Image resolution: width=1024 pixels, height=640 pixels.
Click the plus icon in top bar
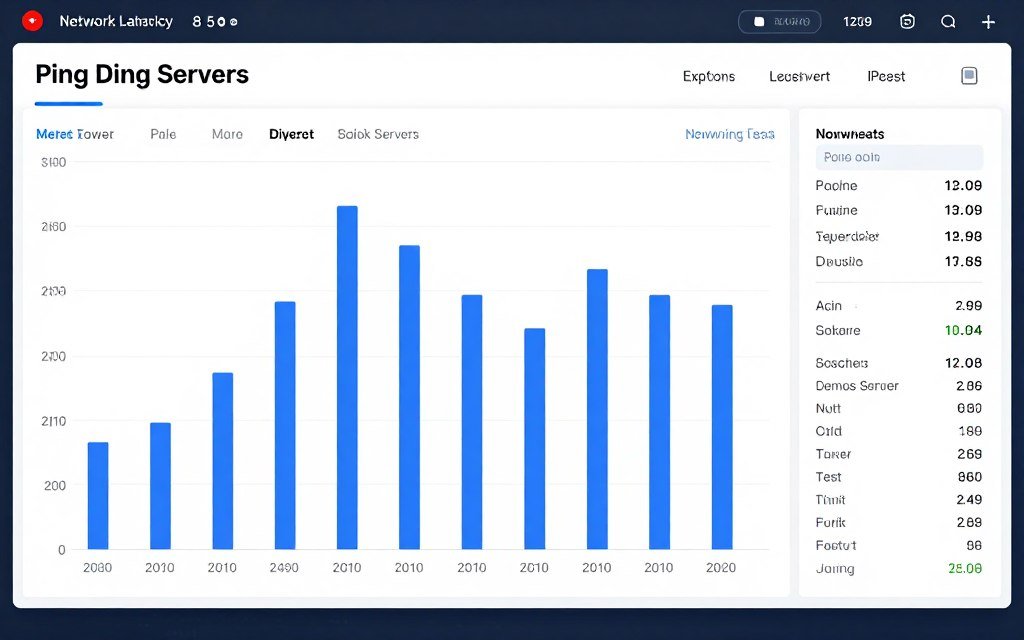[x=988, y=21]
